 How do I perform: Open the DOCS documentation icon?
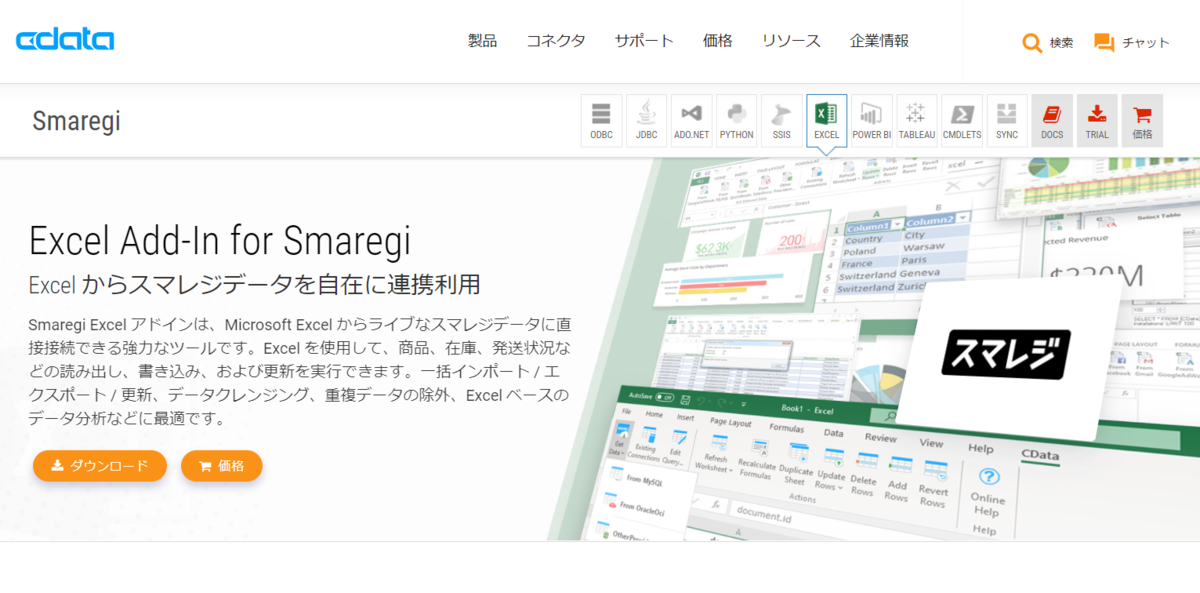pos(1052,121)
